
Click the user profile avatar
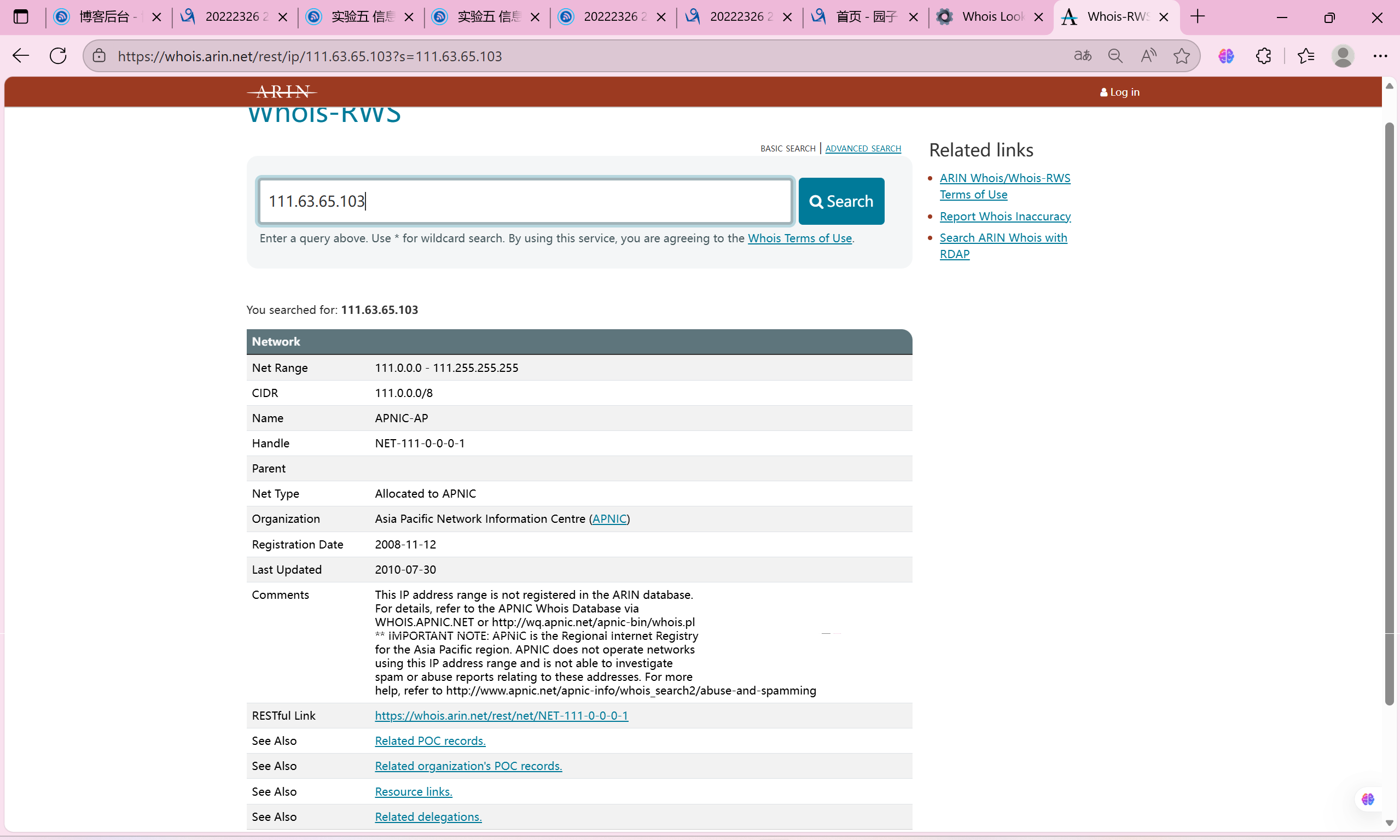pyautogui.click(x=1343, y=55)
